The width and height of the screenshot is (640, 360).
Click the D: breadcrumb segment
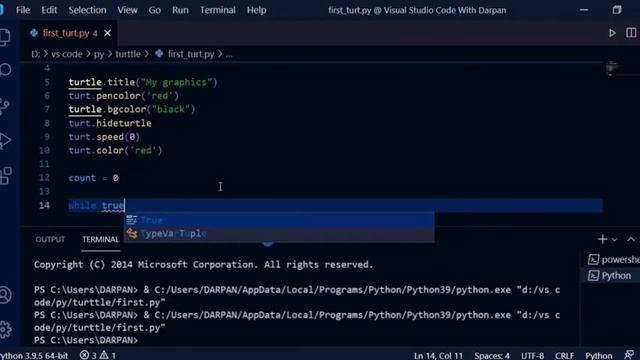36,54
